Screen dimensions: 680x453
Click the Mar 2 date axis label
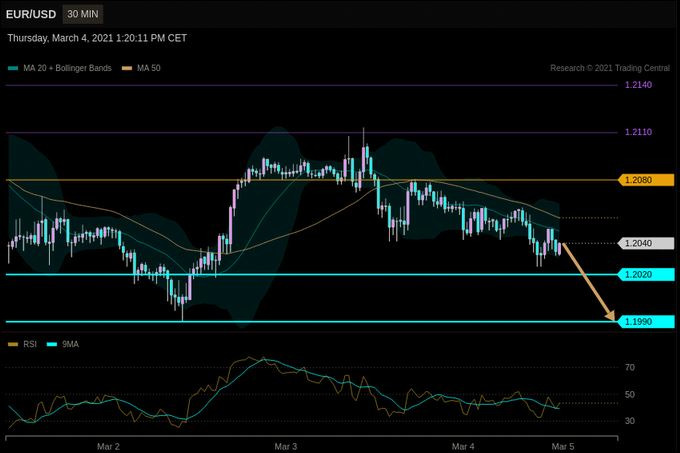pos(108,446)
